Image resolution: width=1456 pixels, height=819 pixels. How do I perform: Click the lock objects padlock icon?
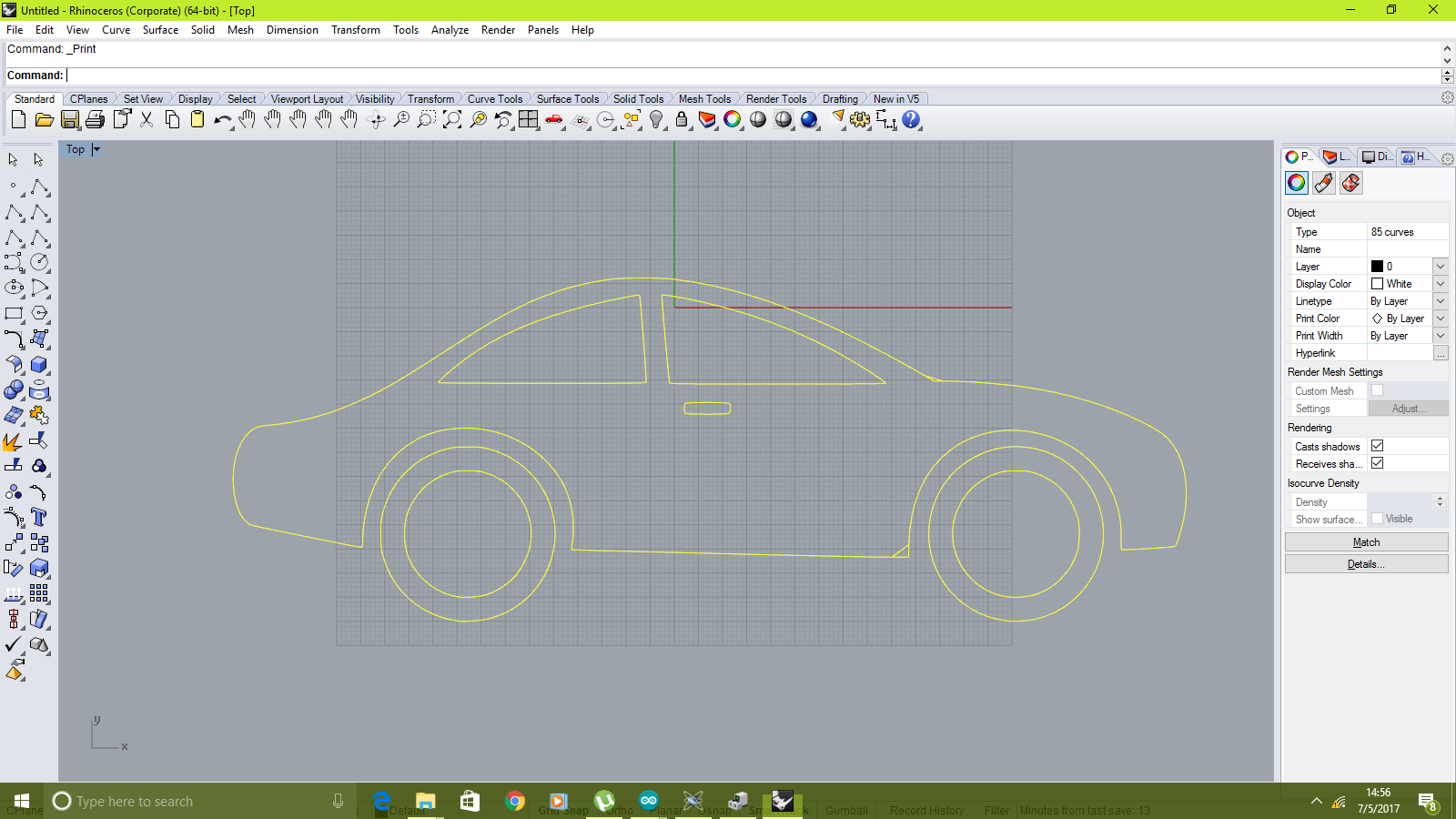(682, 119)
